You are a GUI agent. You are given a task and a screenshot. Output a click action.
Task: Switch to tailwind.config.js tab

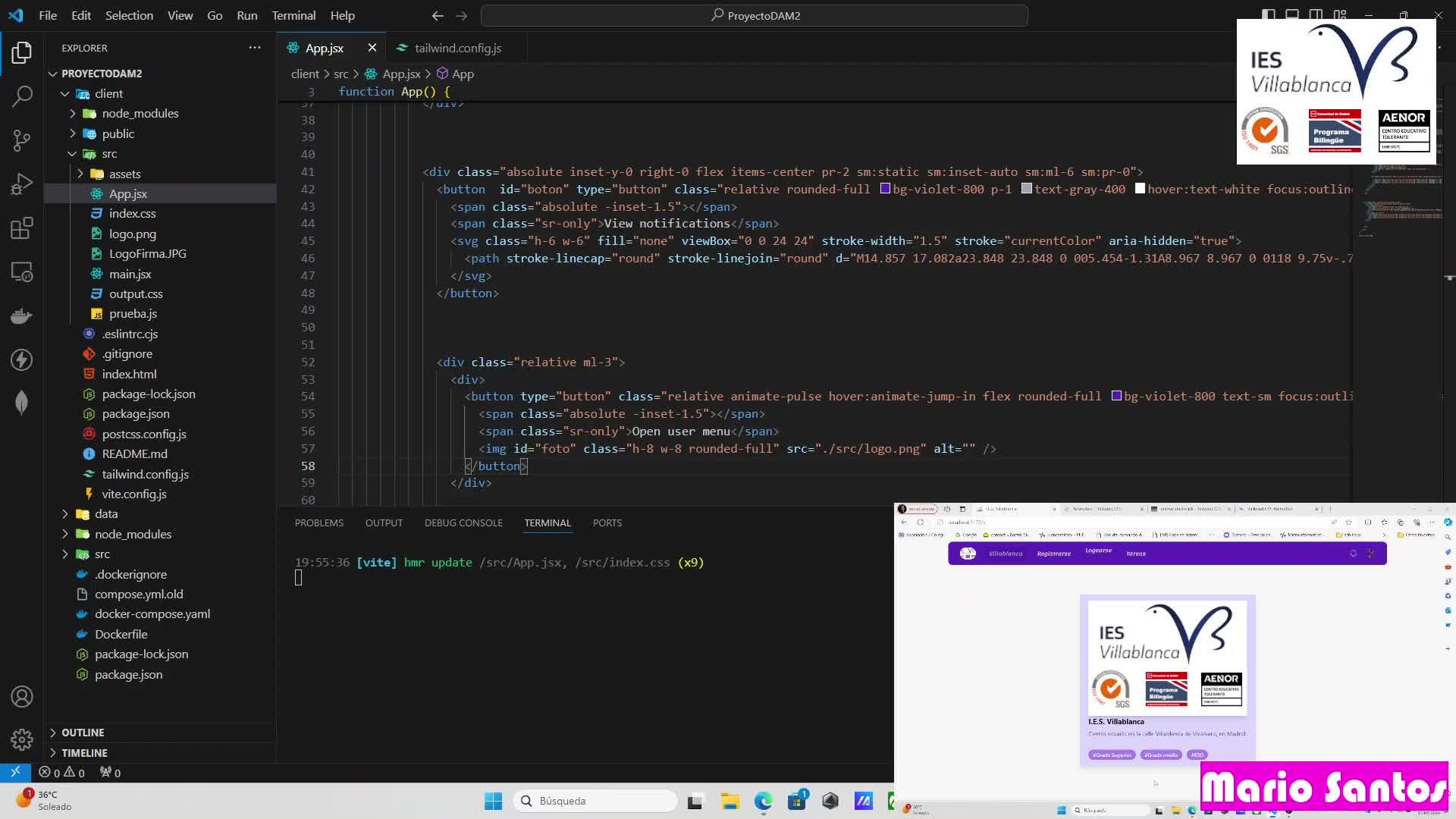tap(457, 48)
